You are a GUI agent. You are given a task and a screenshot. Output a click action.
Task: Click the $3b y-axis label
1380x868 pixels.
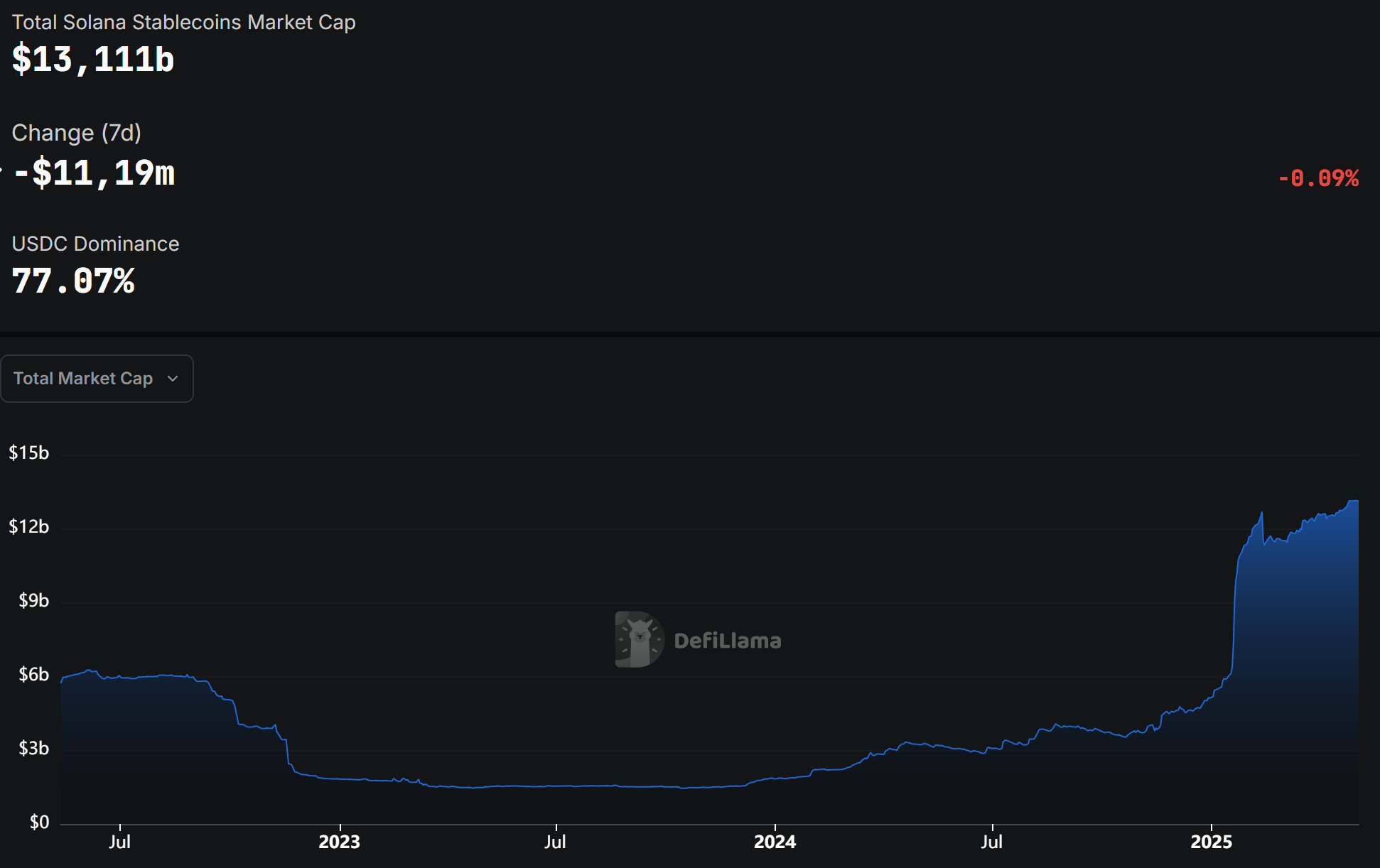click(x=34, y=748)
